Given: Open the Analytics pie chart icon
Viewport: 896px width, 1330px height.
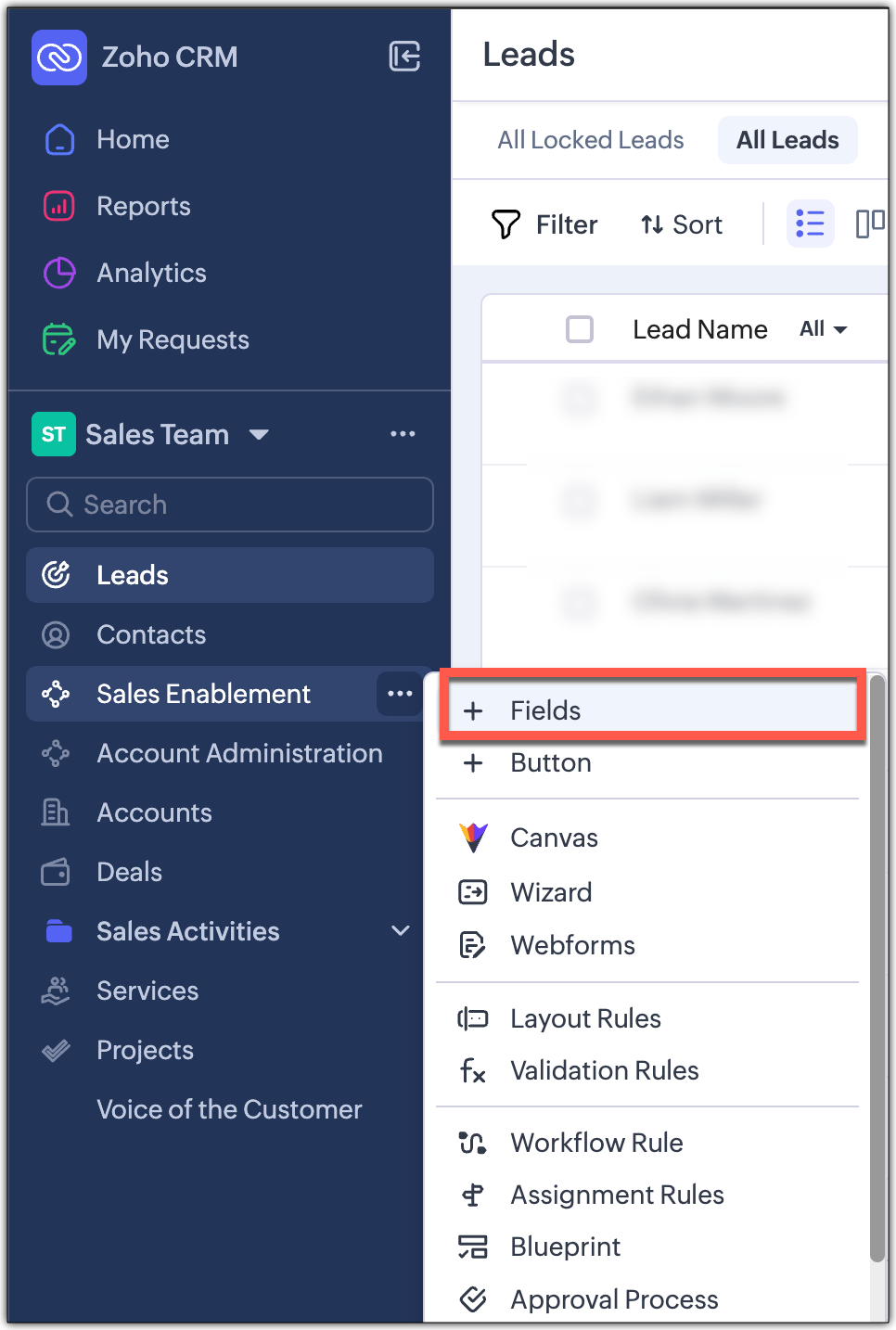Looking at the screenshot, I should pyautogui.click(x=59, y=273).
